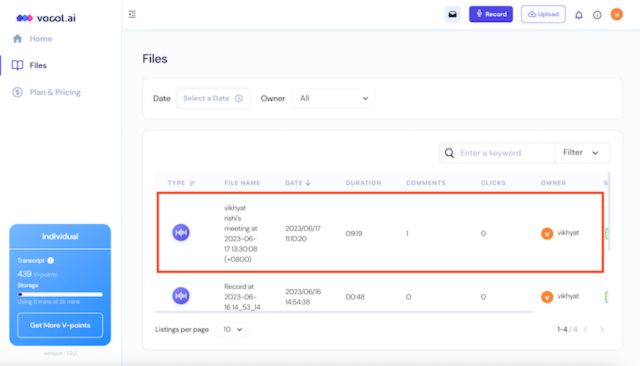This screenshot has width=640, height=366.
Task: Click the COMMENTS column header
Action: click(x=426, y=183)
